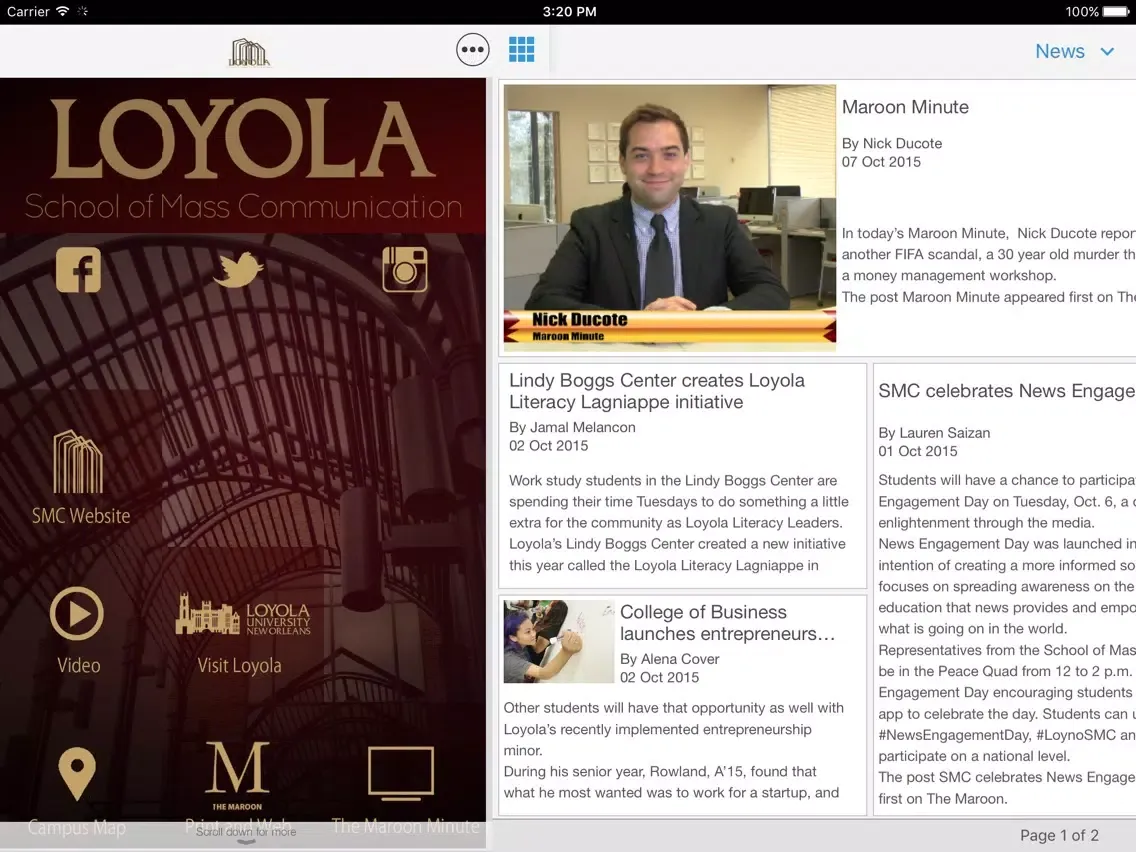Select the '07 Oct 2015' date
The height and width of the screenshot is (852, 1136).
coord(881,162)
